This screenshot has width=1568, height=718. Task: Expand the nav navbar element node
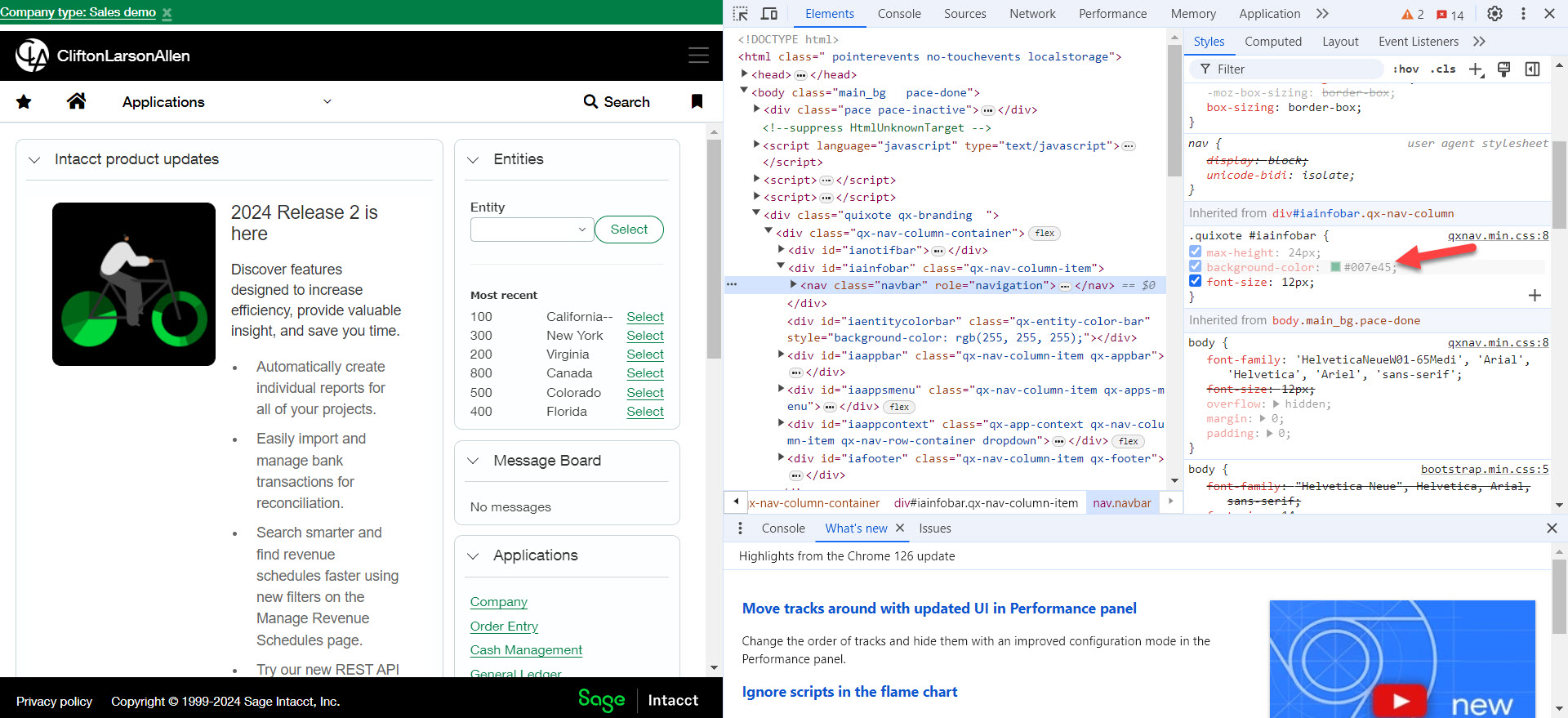[793, 285]
